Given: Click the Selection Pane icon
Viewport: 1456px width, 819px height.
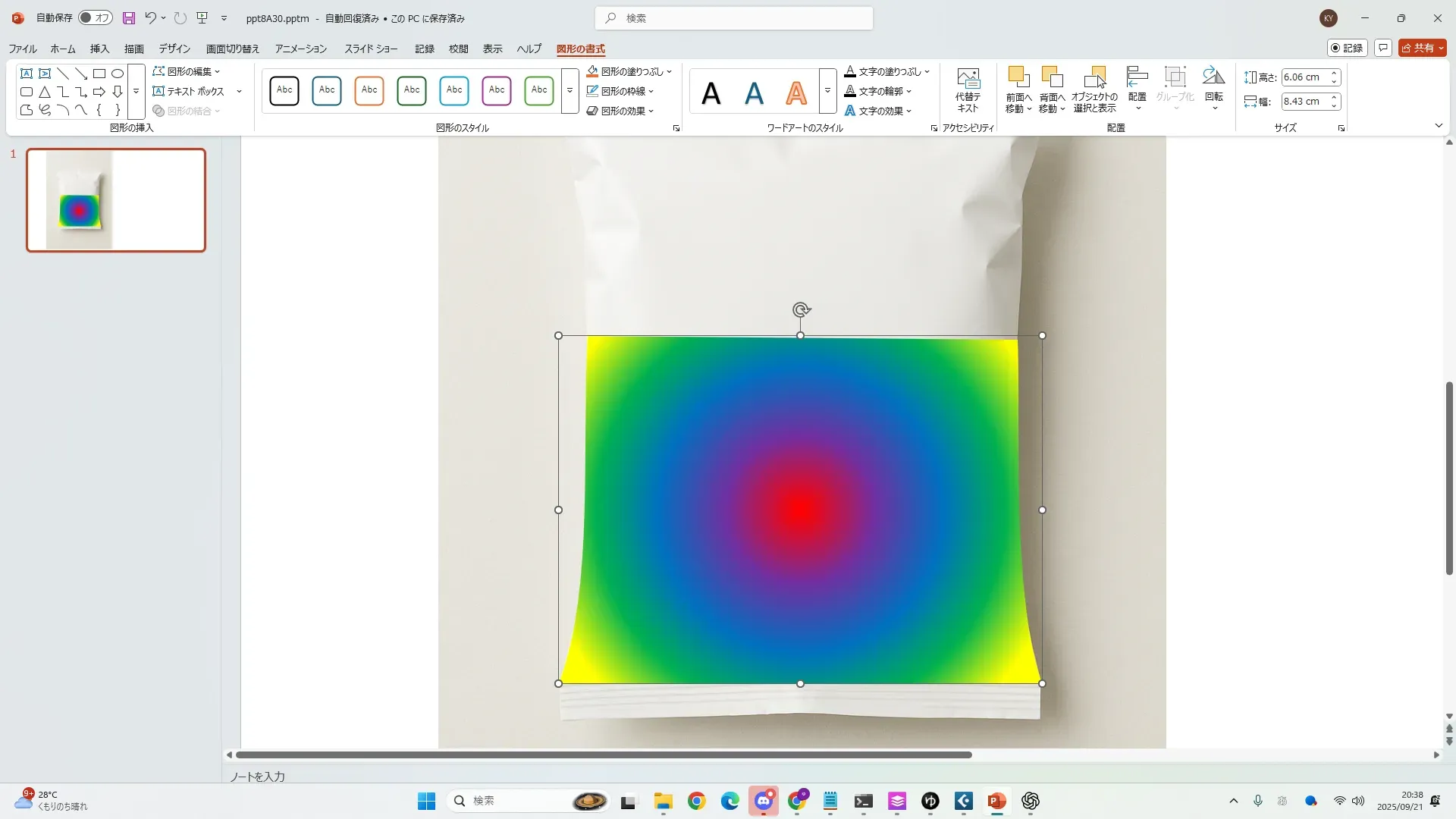Looking at the screenshot, I should [x=1094, y=77].
